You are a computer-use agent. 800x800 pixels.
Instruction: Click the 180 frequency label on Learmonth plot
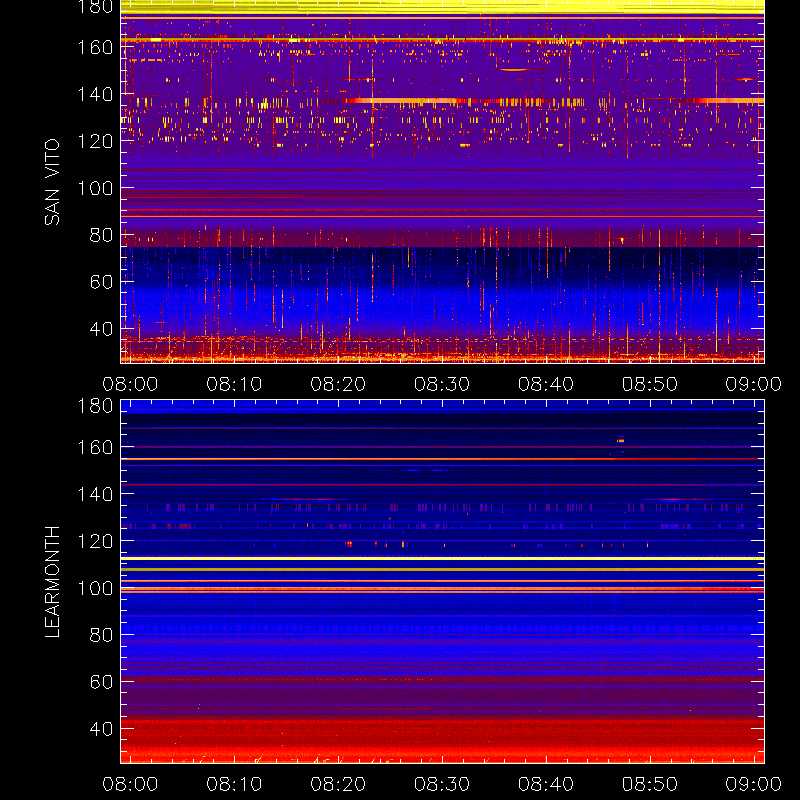(95, 406)
